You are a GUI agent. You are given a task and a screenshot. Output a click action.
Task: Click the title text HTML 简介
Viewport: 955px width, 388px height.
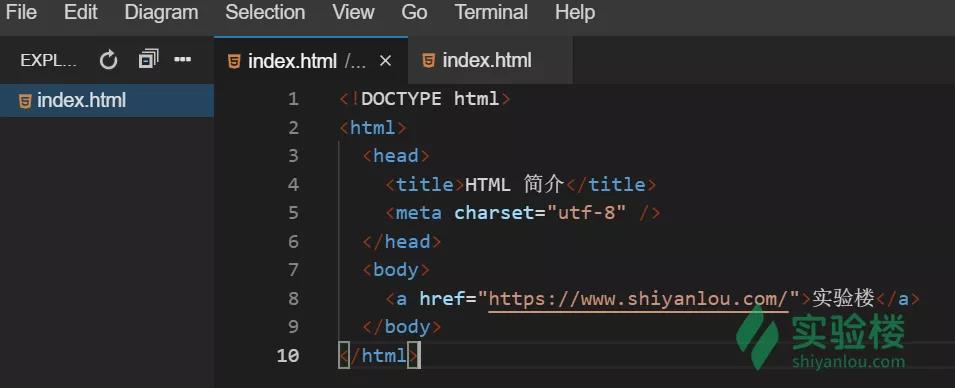[x=516, y=185]
